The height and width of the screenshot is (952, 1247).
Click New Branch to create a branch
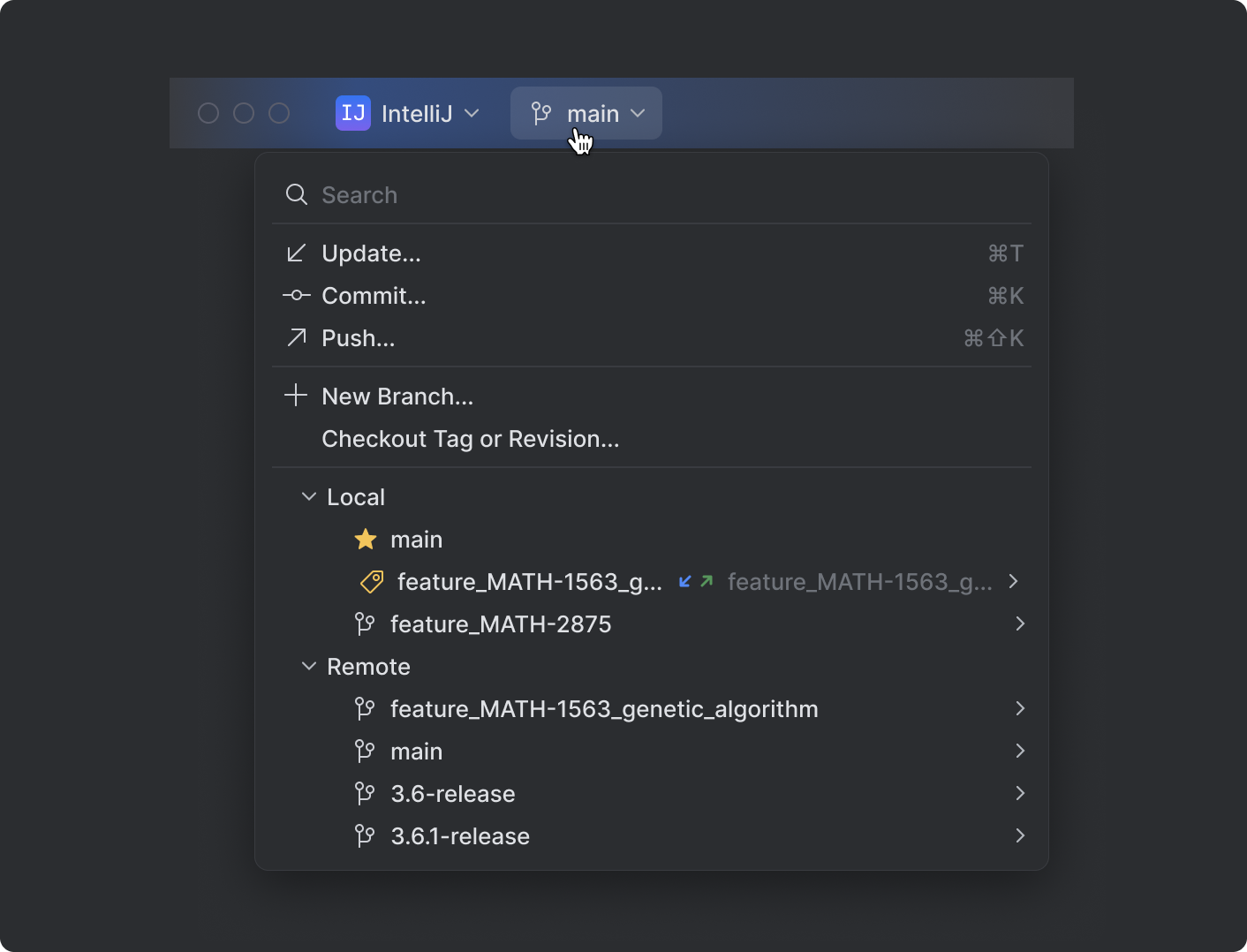(397, 396)
